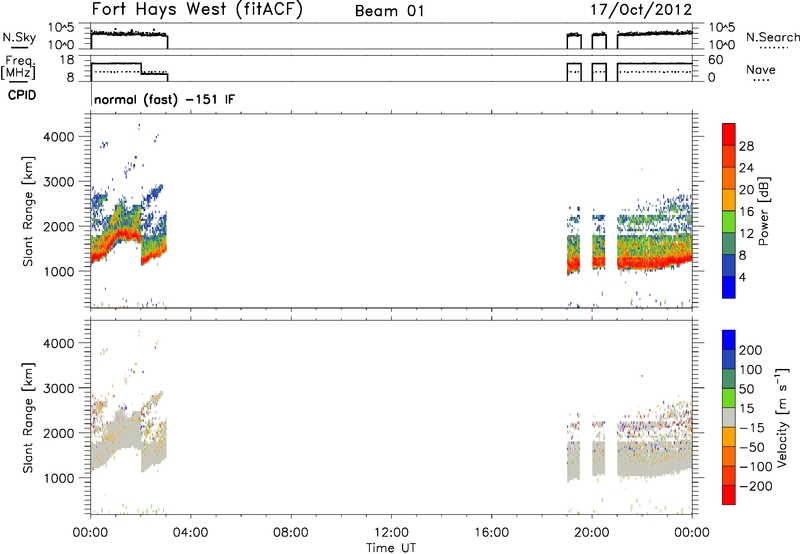Click the normal (fast) -151 IF text

coord(165,99)
